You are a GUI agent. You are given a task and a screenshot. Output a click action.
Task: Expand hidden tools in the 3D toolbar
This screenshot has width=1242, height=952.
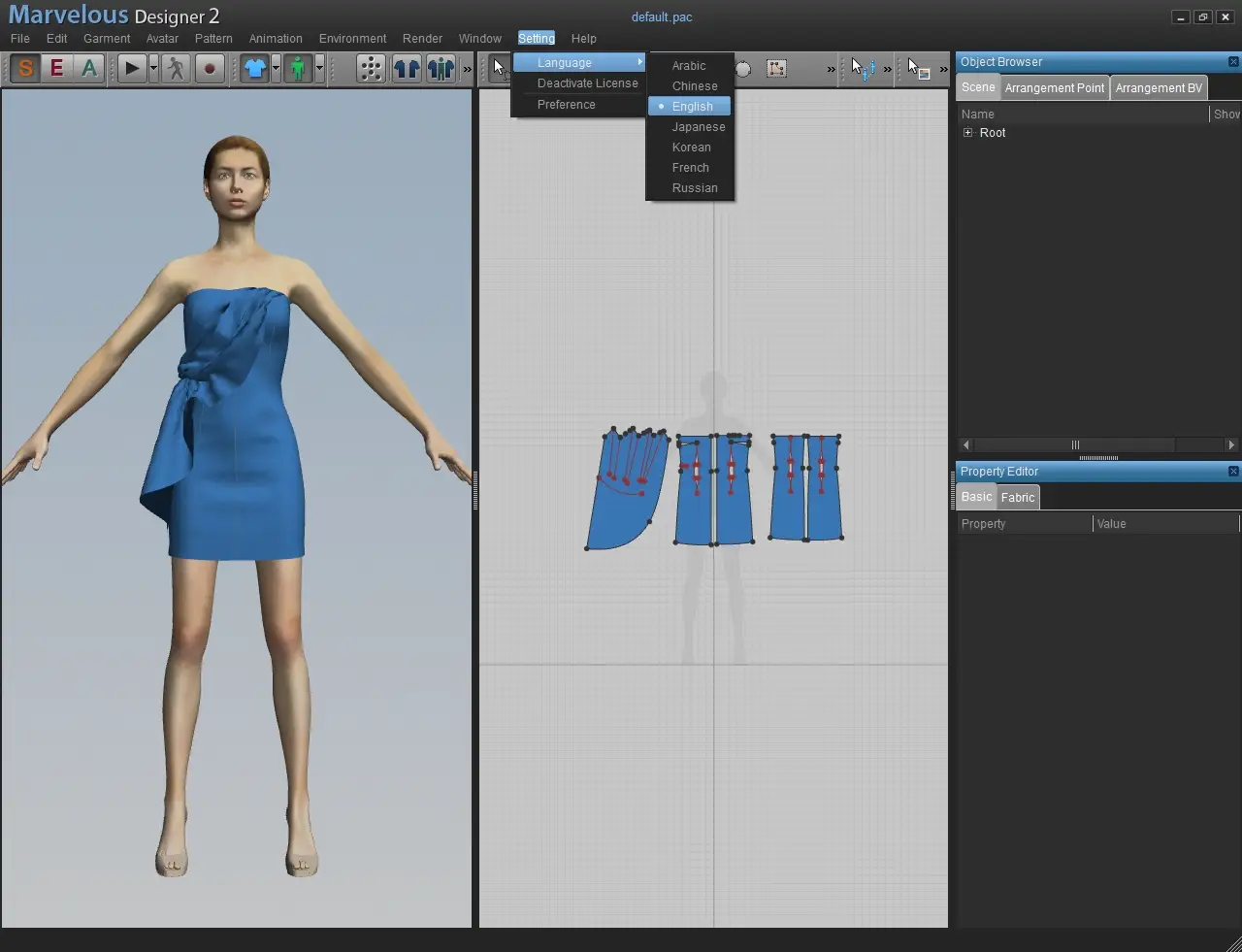pyautogui.click(x=467, y=69)
